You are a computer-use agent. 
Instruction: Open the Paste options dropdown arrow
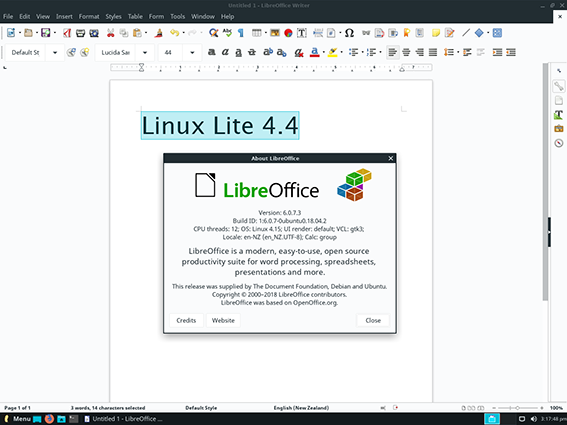click(x=146, y=33)
